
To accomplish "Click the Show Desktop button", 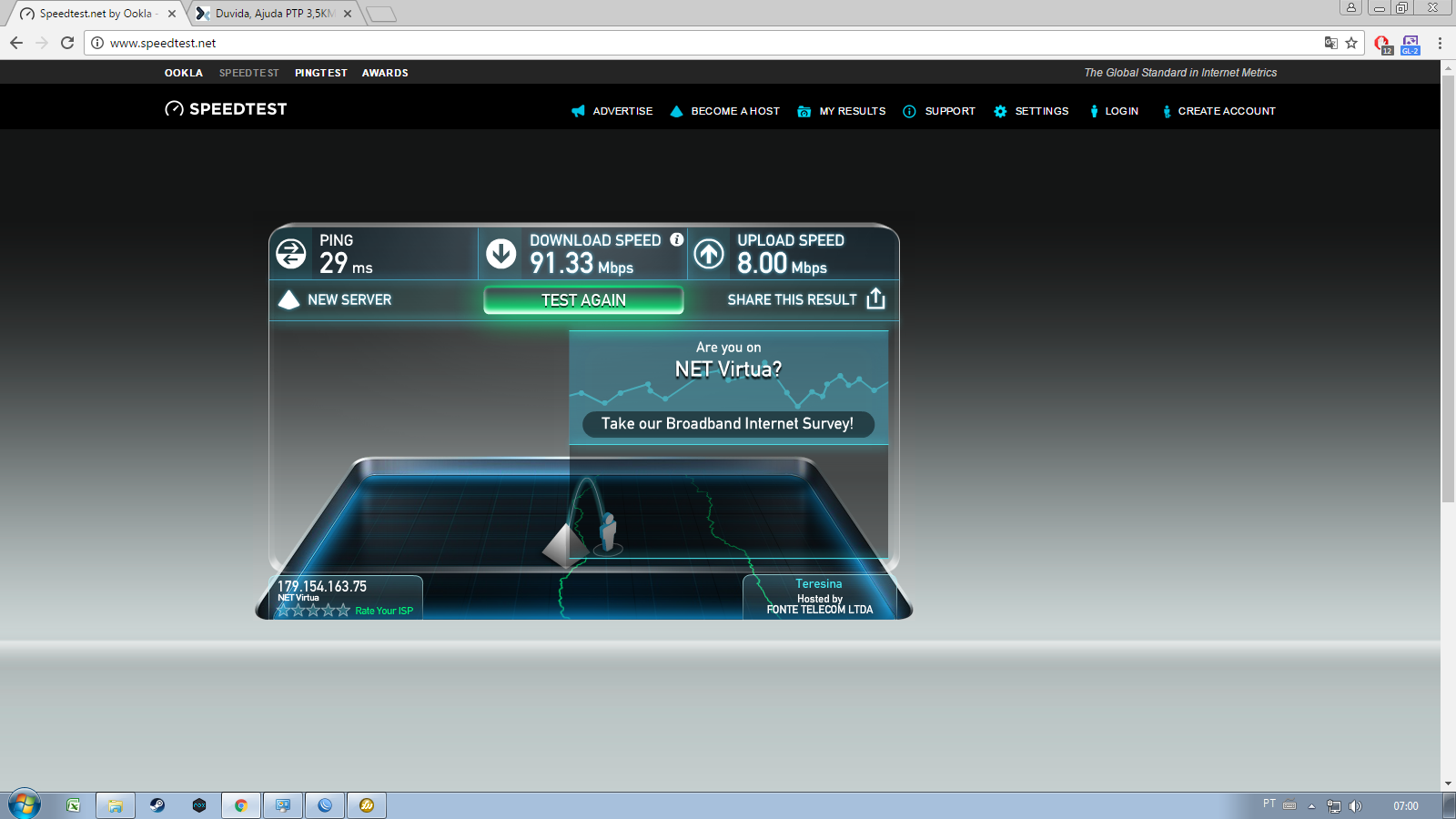I will (1449, 805).
